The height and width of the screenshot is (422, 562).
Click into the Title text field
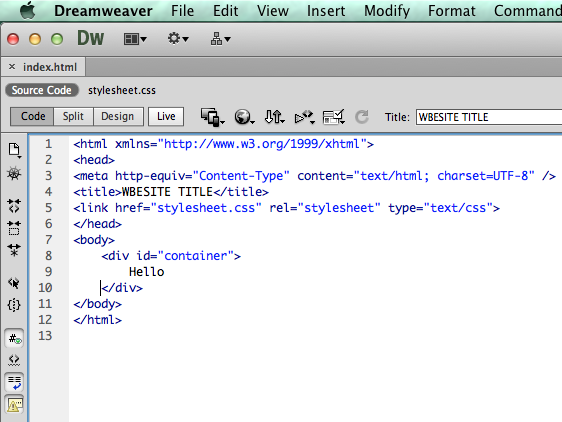click(x=489, y=117)
